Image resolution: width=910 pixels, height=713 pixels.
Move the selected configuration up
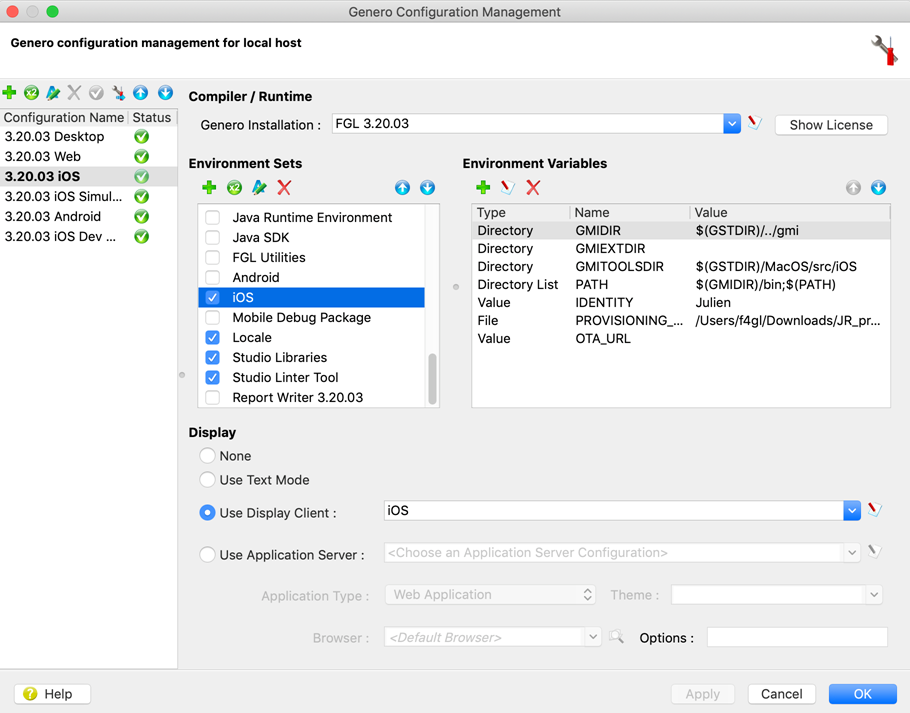tap(140, 92)
